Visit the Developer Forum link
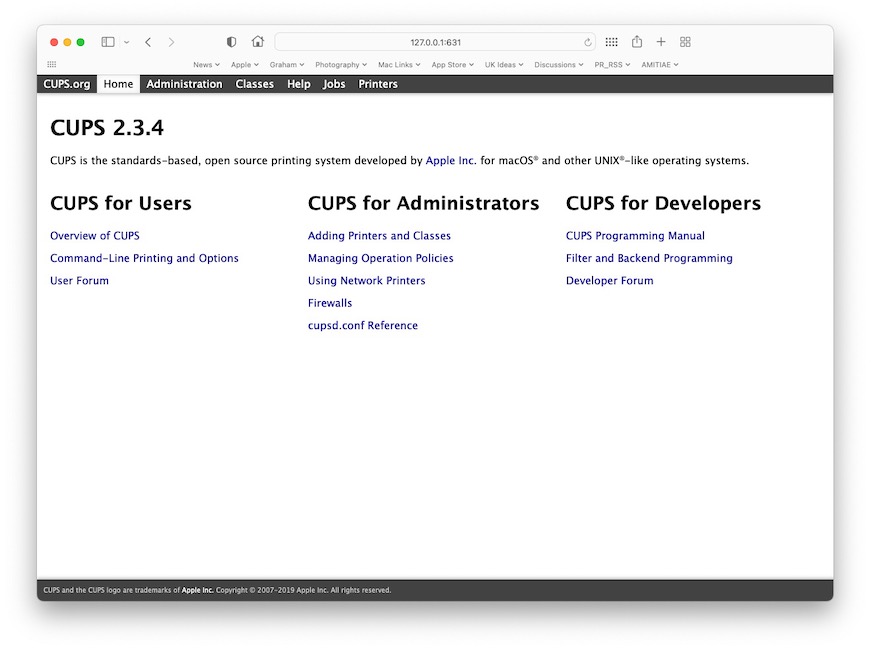 [609, 281]
